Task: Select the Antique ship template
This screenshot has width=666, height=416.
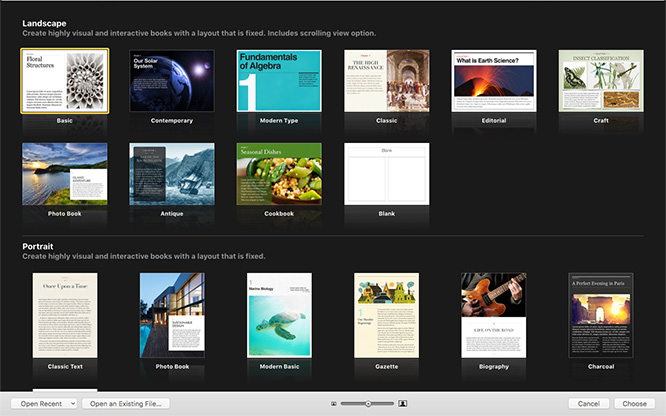Action: 172,173
